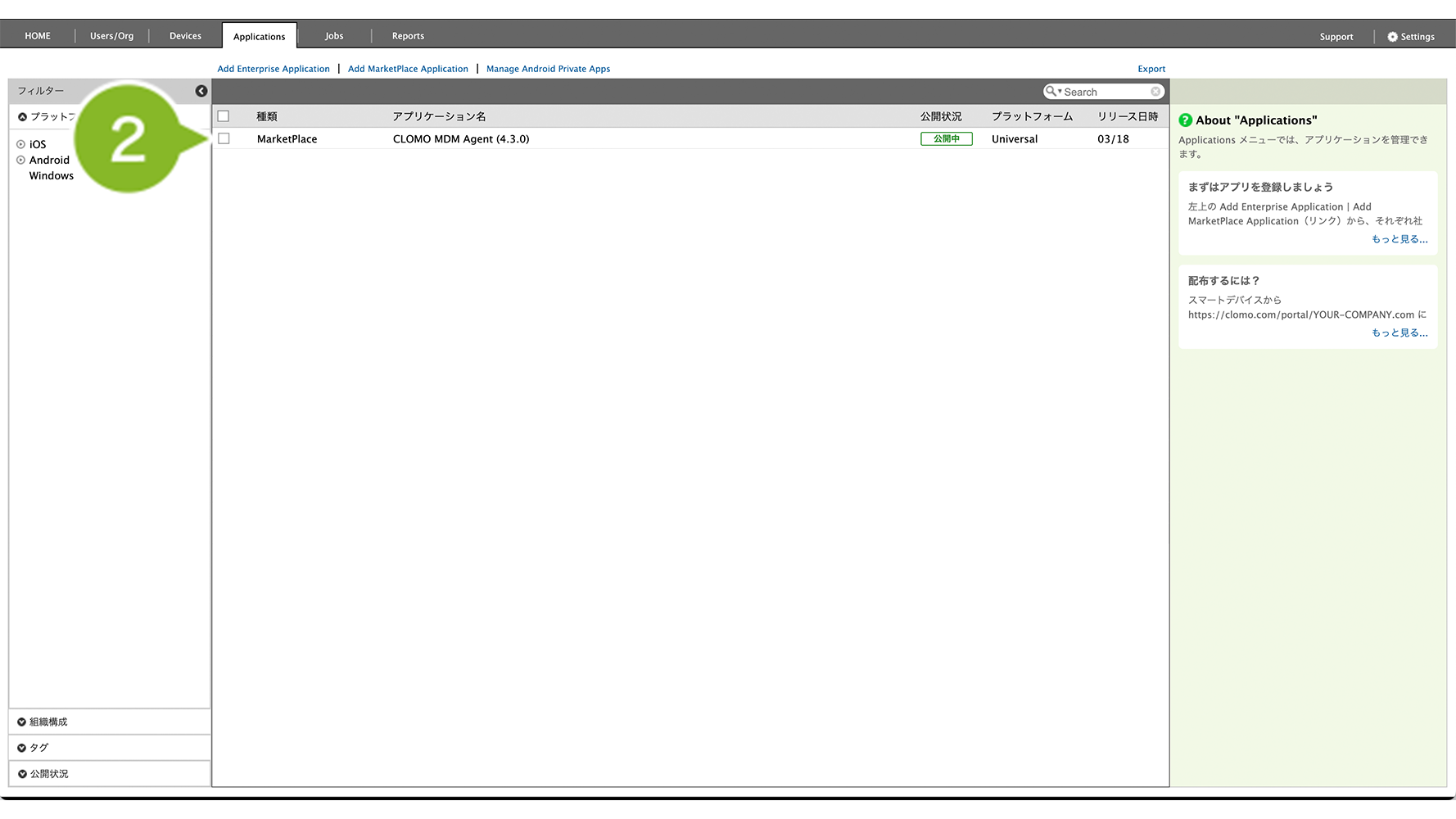Click the Manage Android Private Apps link
1456x819 pixels.
[x=548, y=69]
